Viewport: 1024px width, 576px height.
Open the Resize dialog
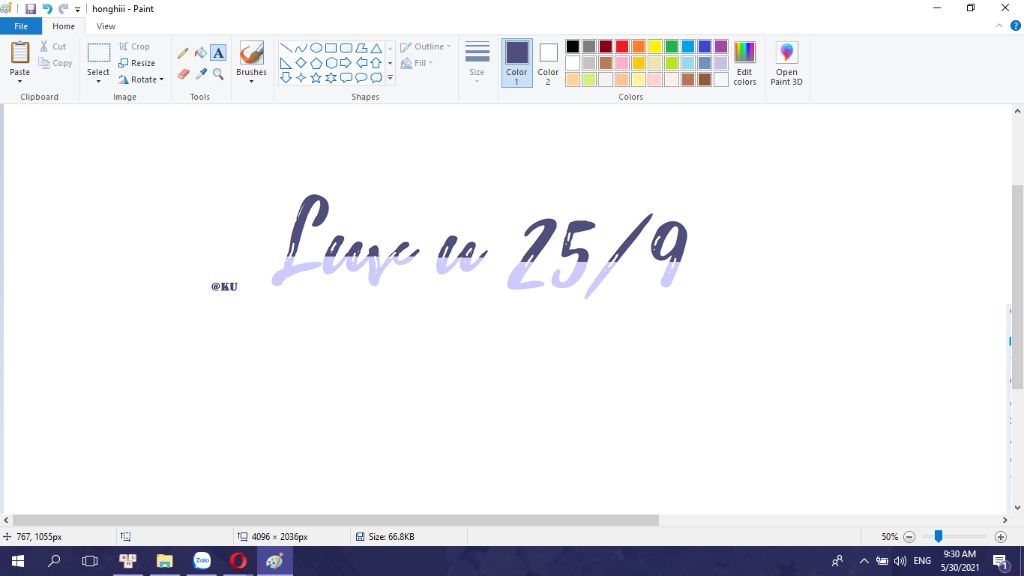(136, 63)
